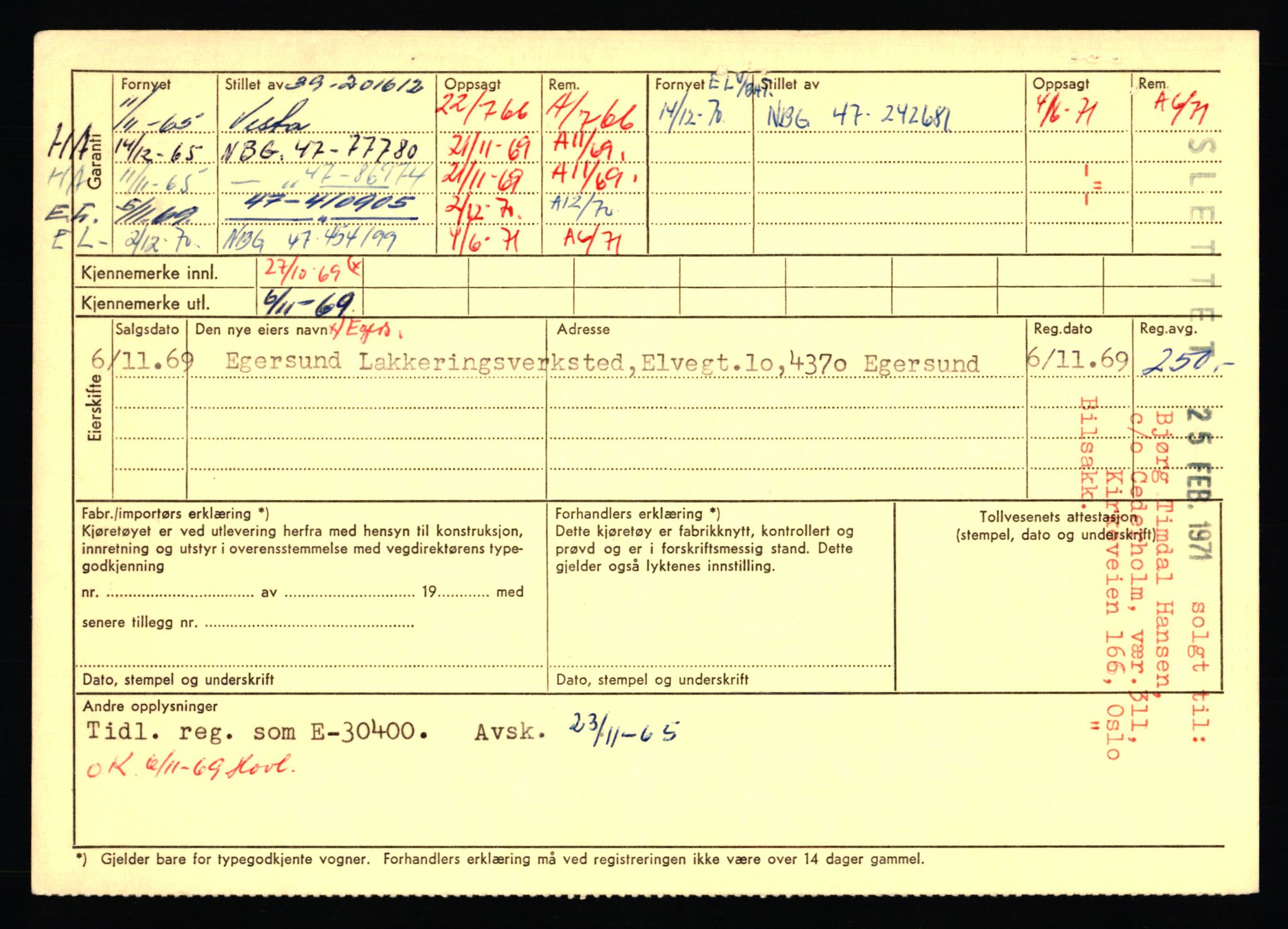Viewport: 1288px width, 929px height.
Task: Click the 'Kjennemerke innl.' label
Action: 149,274
